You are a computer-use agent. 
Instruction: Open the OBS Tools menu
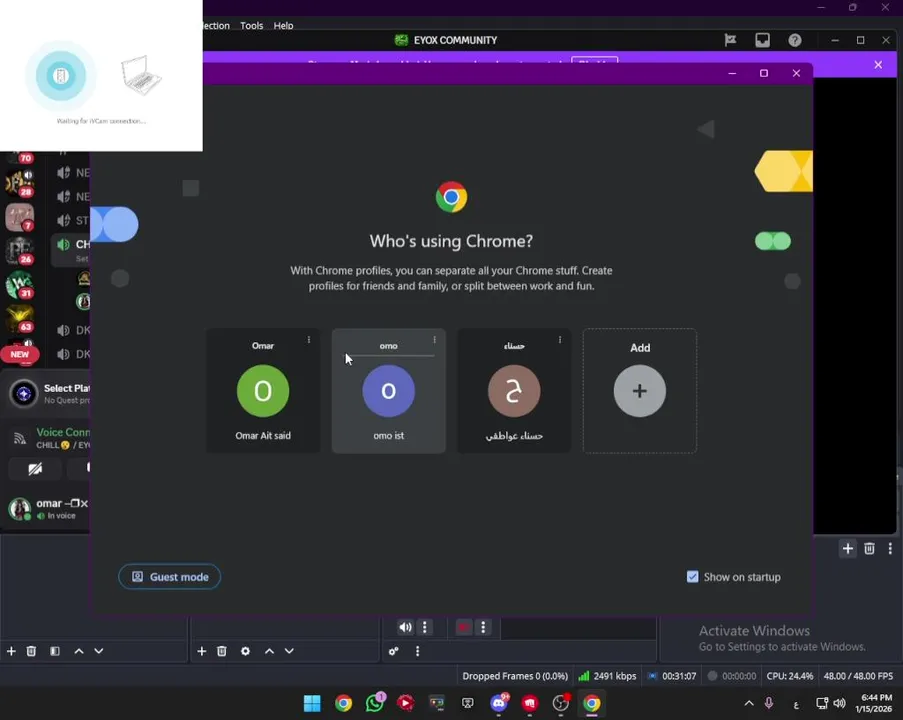pos(252,25)
